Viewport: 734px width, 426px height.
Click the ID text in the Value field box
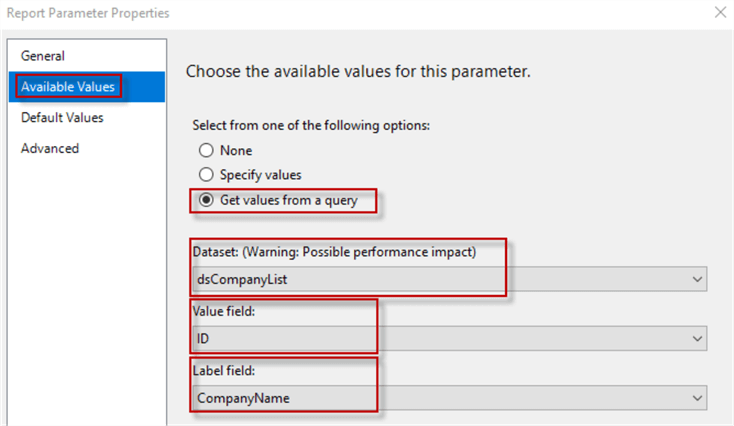coord(203,340)
